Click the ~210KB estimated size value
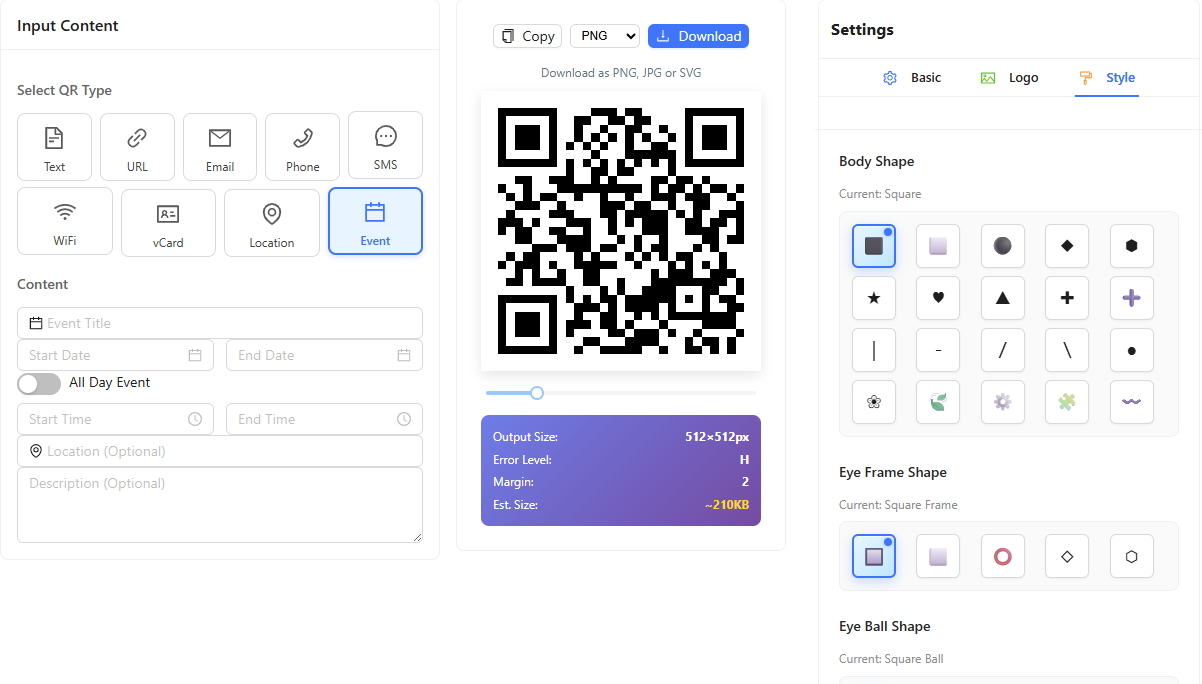1202x684 pixels. [x=727, y=505]
